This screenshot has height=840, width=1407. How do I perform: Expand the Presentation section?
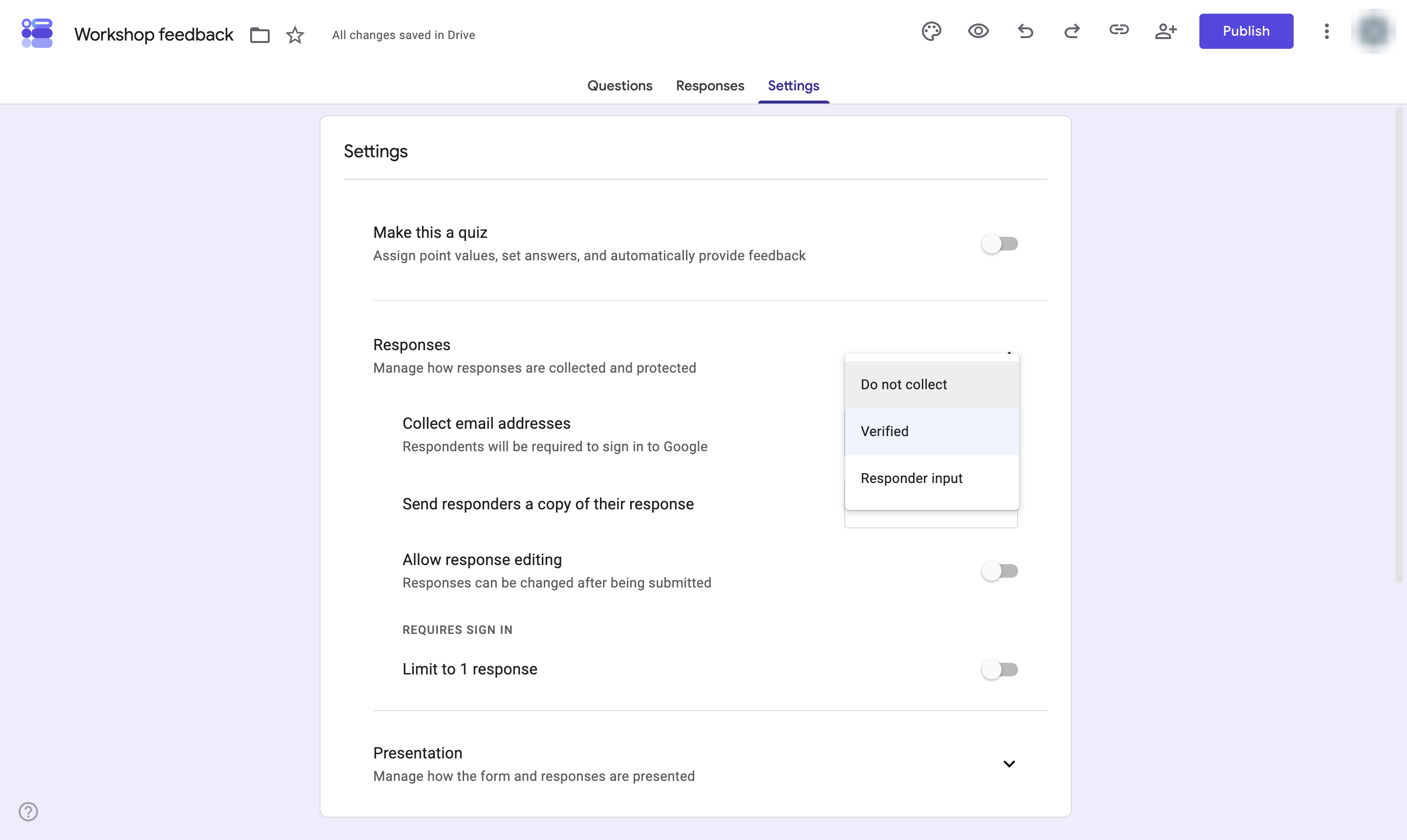pyautogui.click(x=1009, y=764)
